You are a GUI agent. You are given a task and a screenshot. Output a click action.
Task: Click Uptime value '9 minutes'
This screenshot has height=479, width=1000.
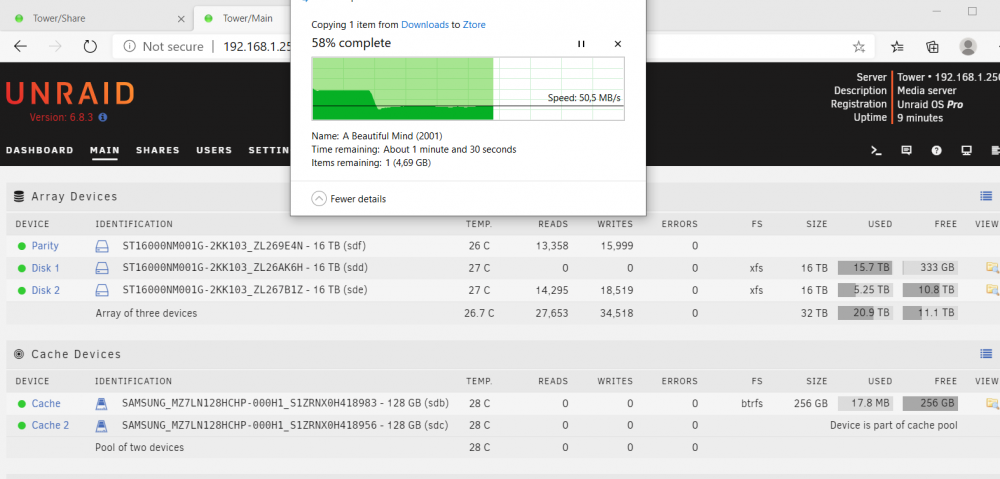coord(920,118)
